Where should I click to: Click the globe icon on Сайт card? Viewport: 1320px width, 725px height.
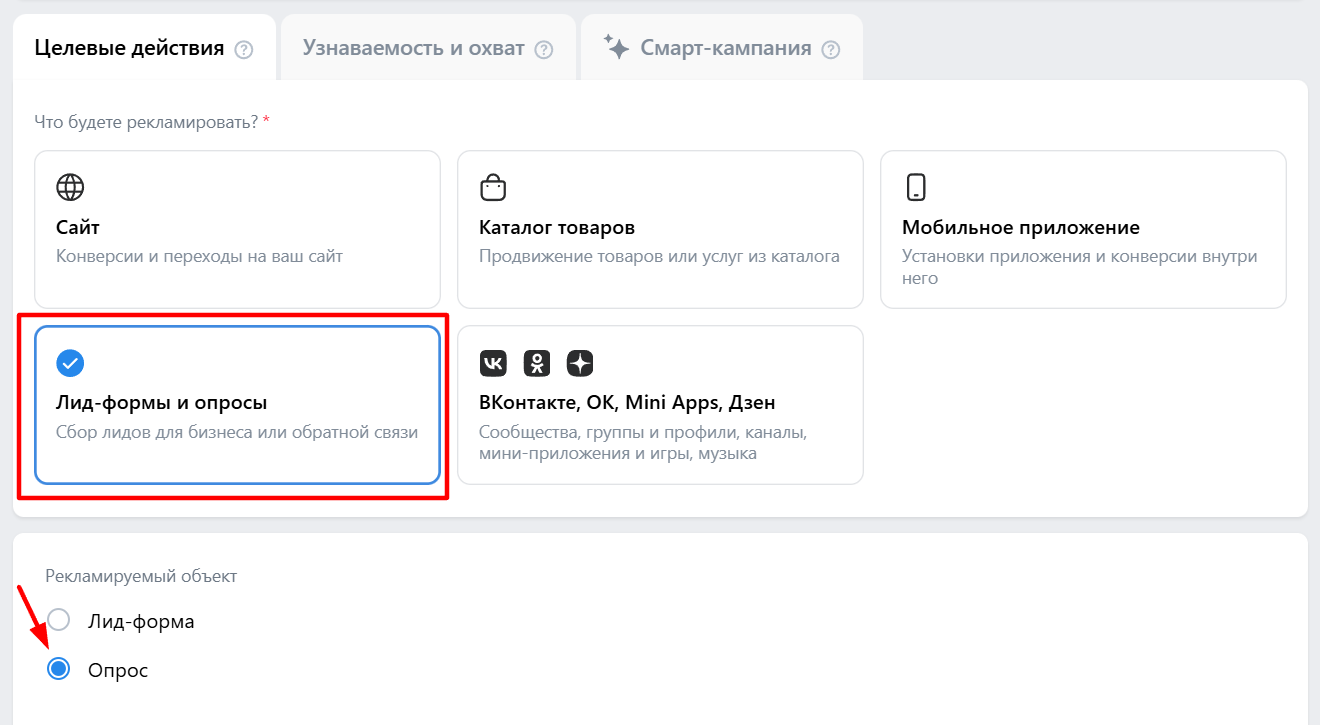click(70, 187)
